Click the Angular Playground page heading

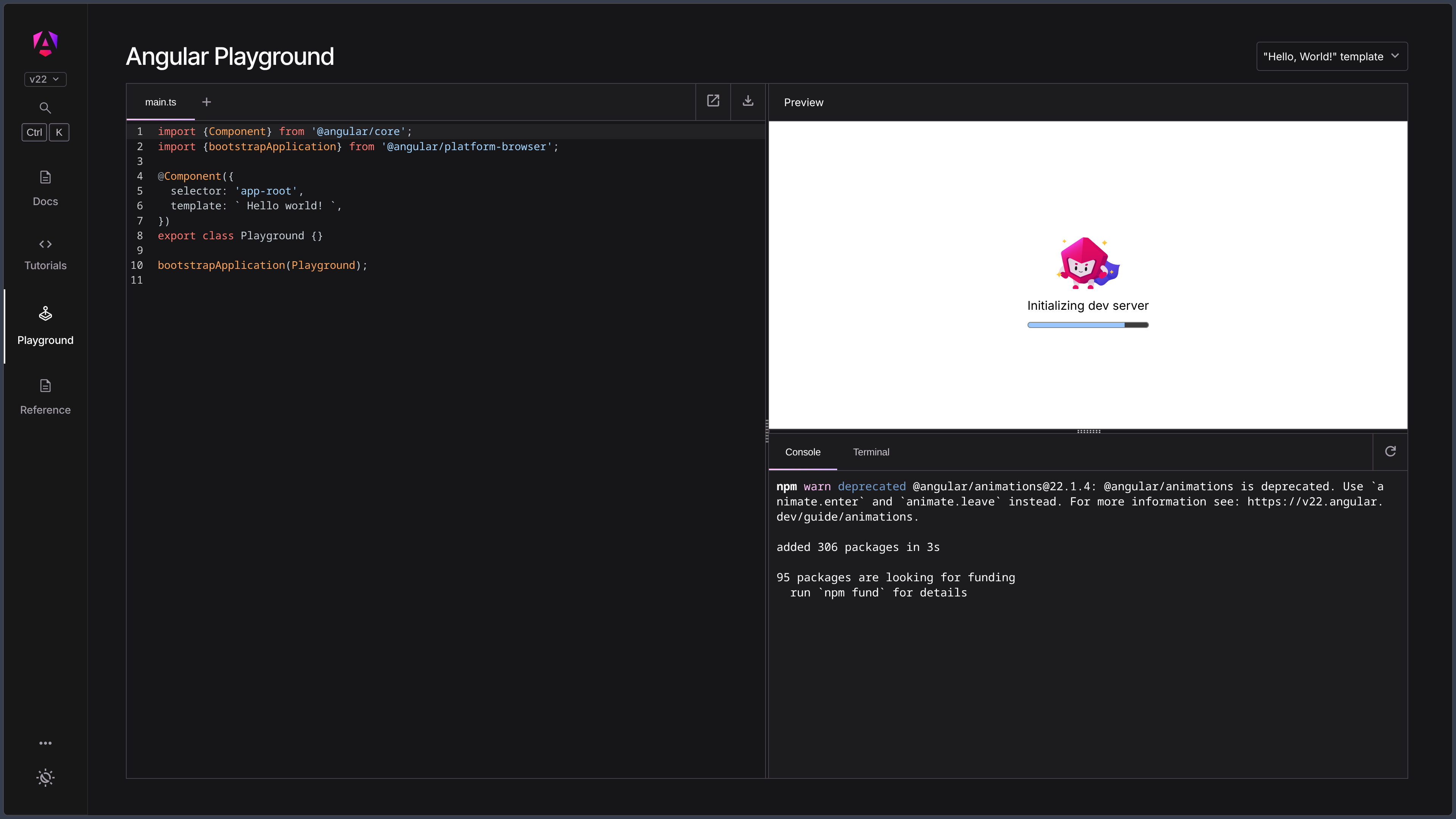click(x=230, y=56)
